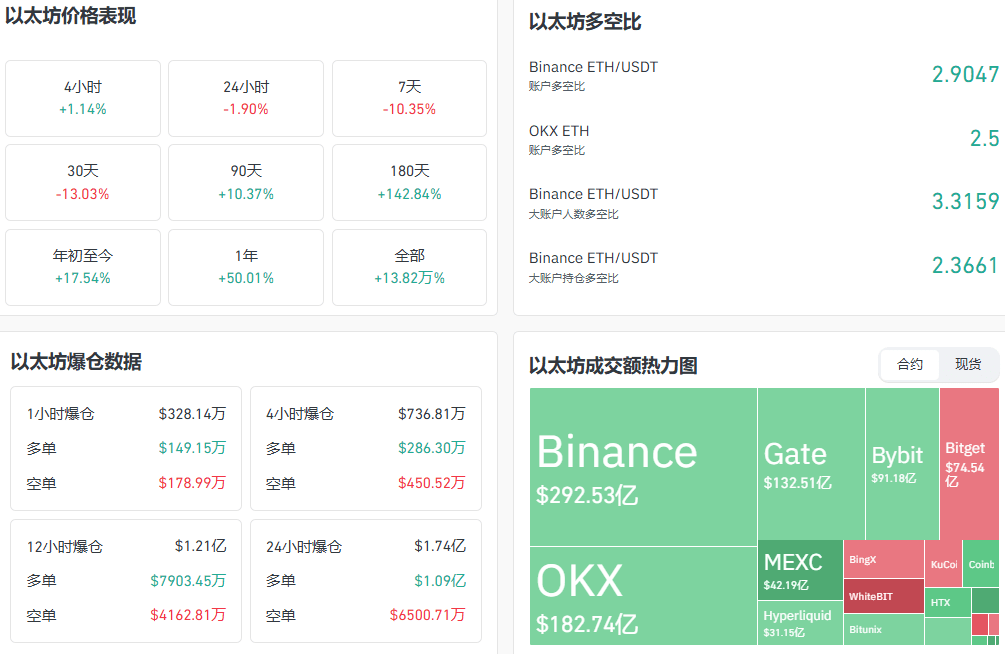This screenshot has height=654, width=1005.
Task: Click the 1小时爆仓 liquidation card
Action: coord(126,448)
